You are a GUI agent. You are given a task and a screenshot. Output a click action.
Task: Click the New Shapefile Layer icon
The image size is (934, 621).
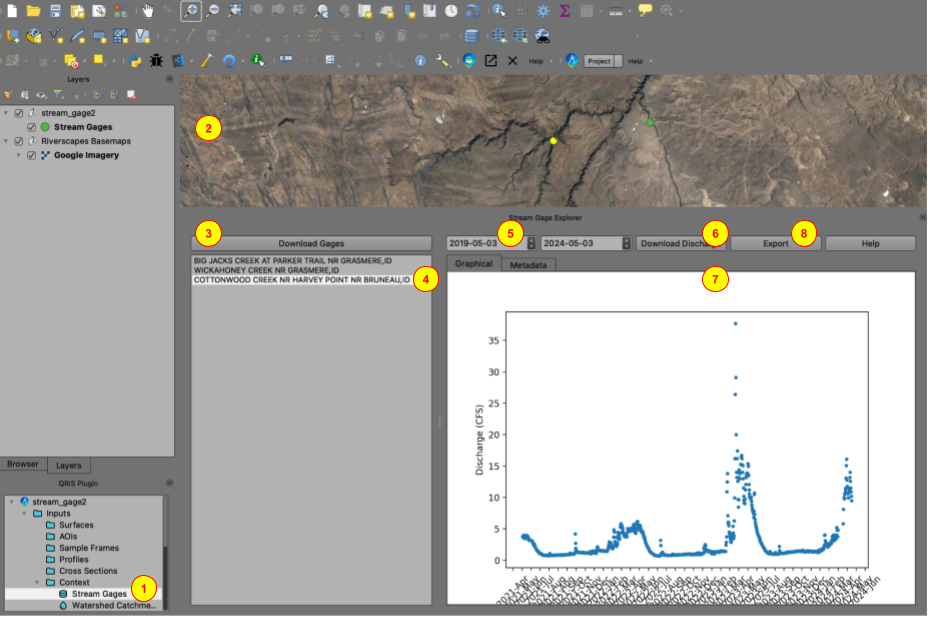56,36
